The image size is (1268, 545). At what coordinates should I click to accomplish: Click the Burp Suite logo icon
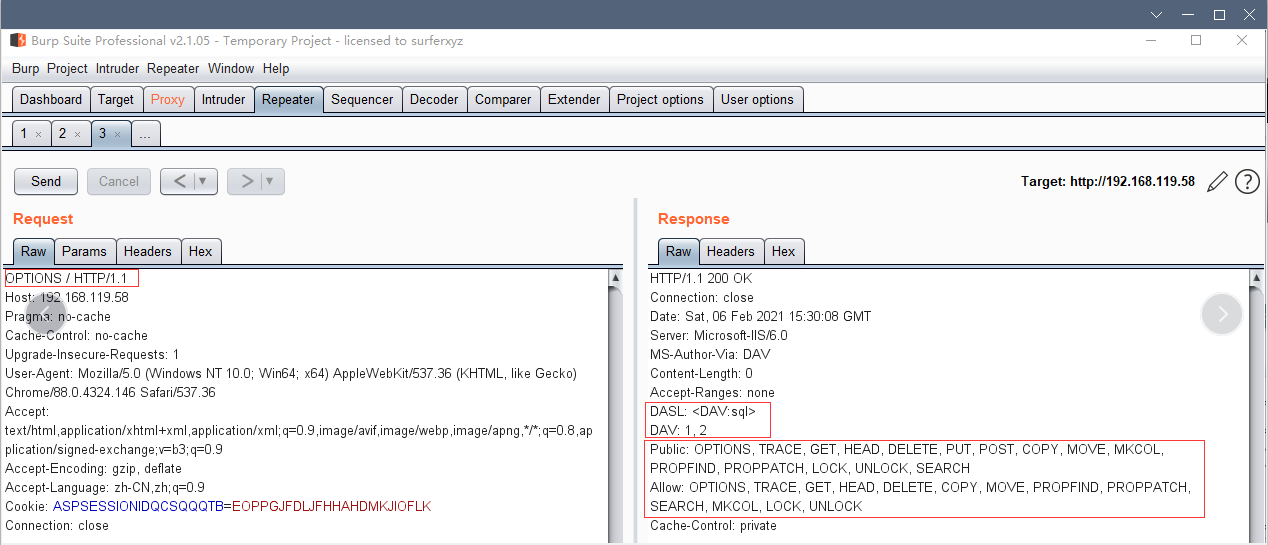18,41
